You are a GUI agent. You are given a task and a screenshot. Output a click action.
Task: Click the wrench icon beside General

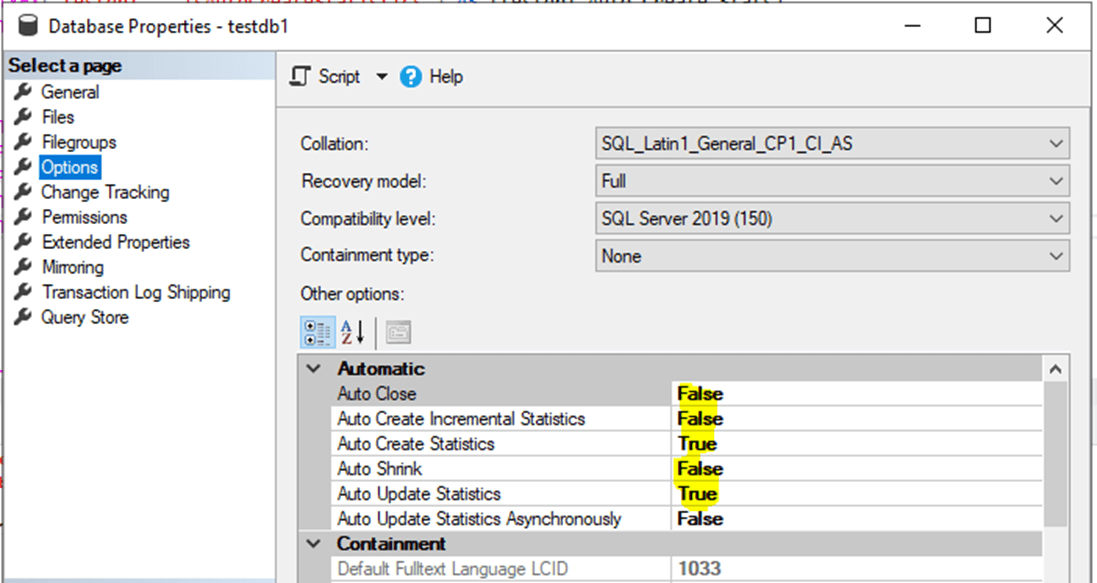tap(23, 92)
